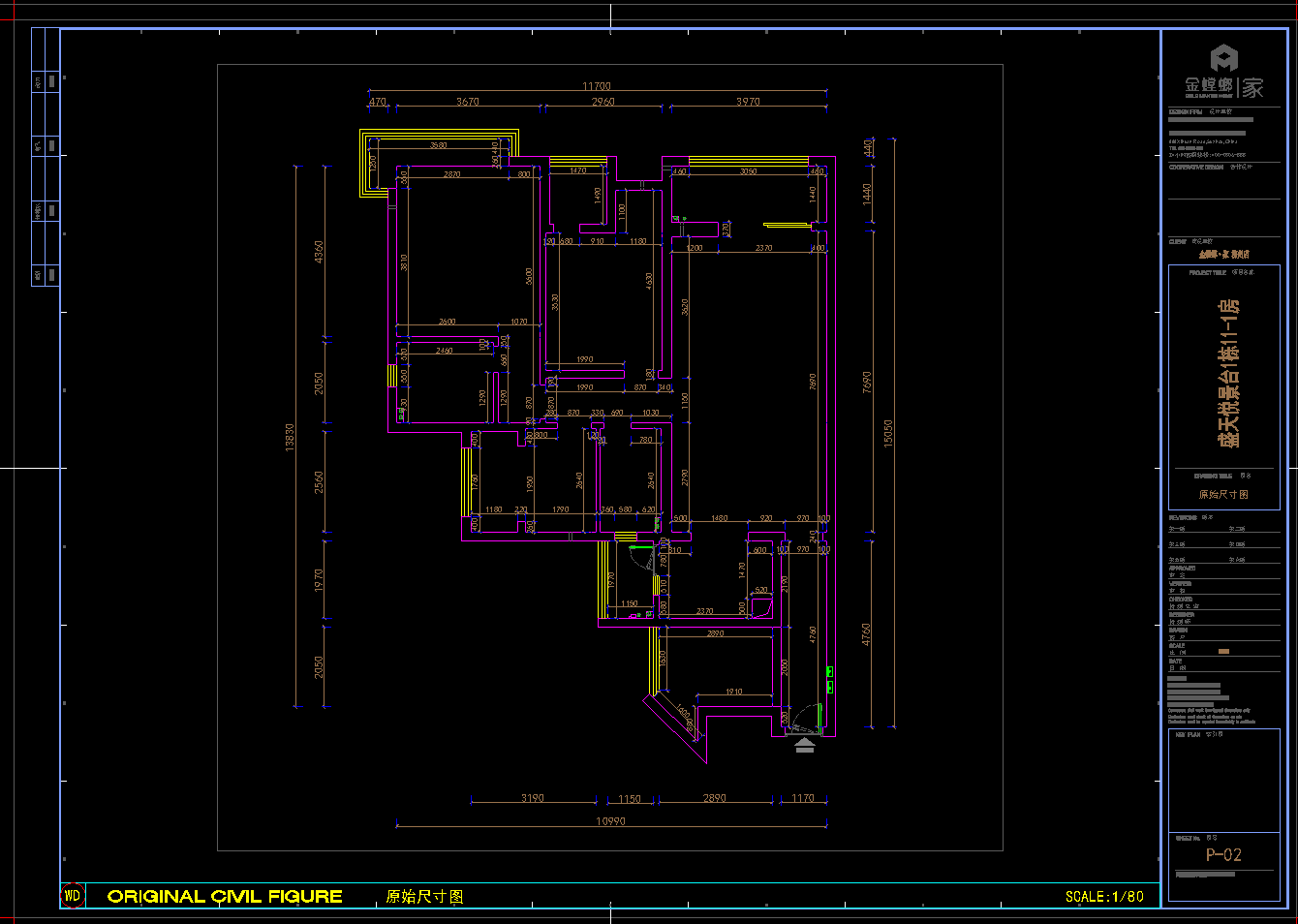This screenshot has width=1298, height=924.
Task: Click the upper green panel symbol on right wall
Action: 830,671
